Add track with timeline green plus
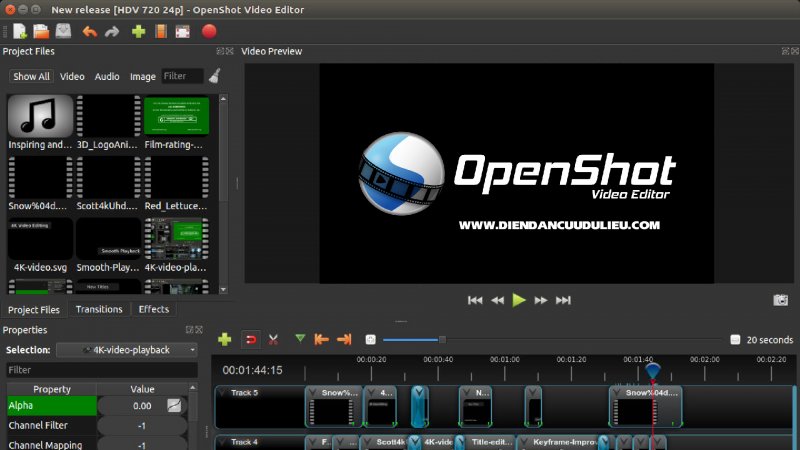 click(x=224, y=339)
